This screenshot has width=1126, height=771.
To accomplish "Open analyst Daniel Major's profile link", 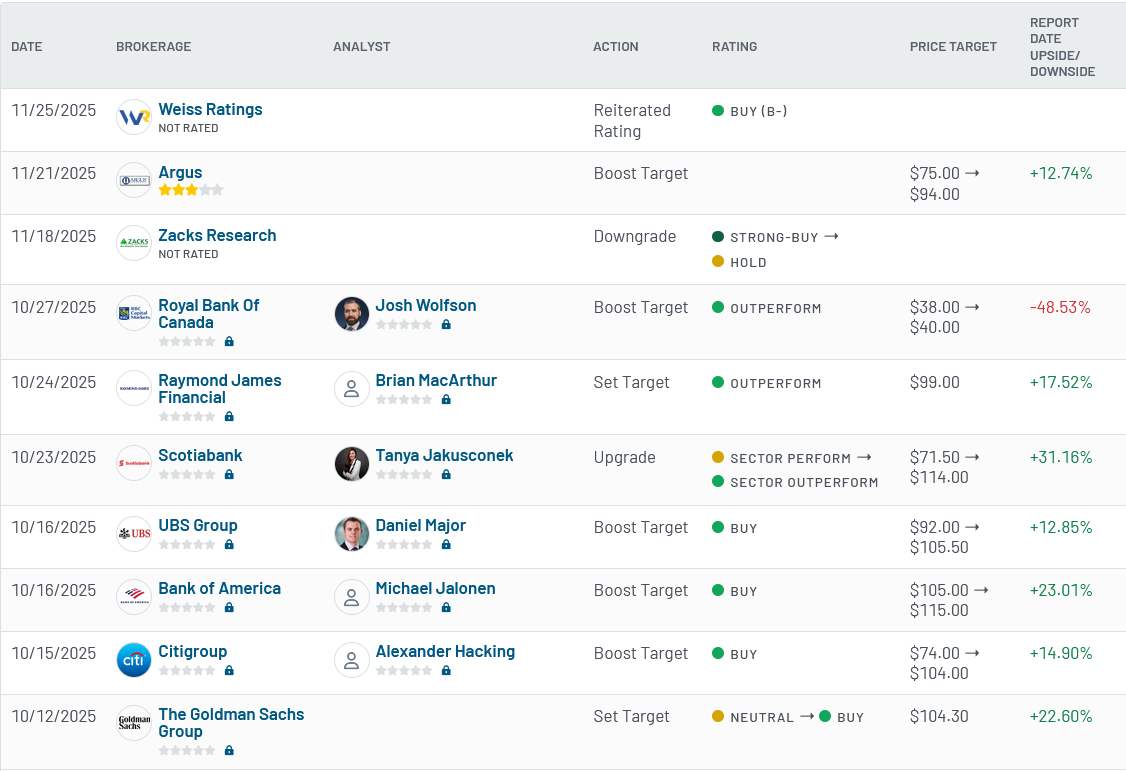I will click(x=421, y=525).
